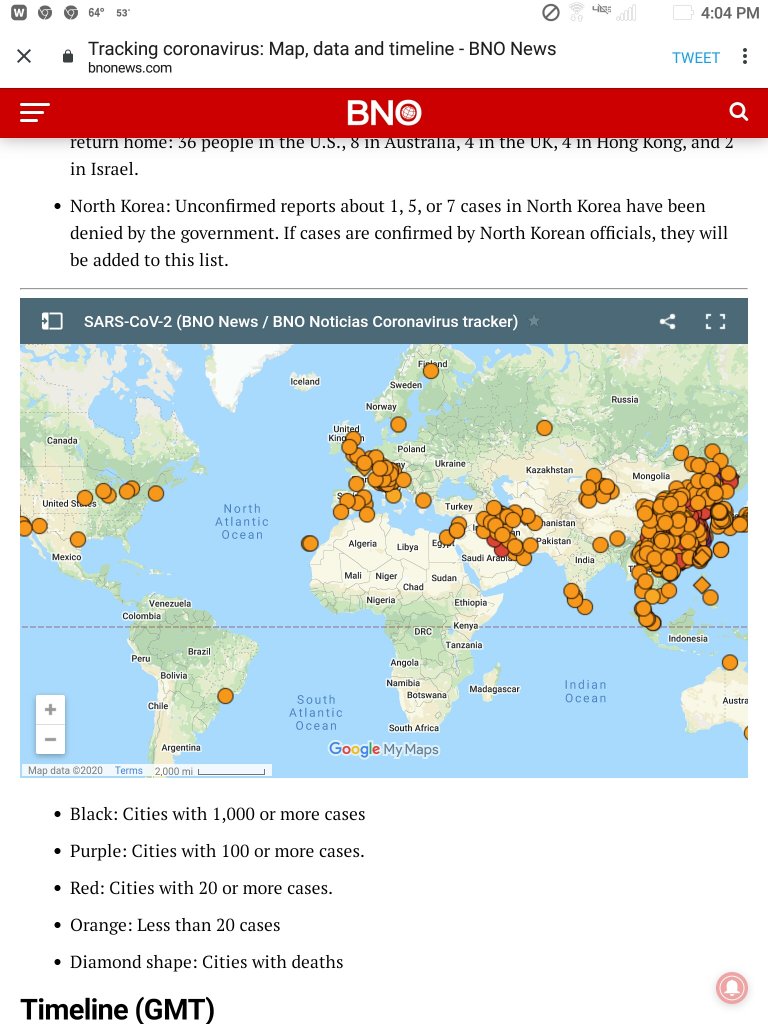Image resolution: width=768 pixels, height=1024 pixels.
Task: Close the browser custom tab
Action: [24, 56]
